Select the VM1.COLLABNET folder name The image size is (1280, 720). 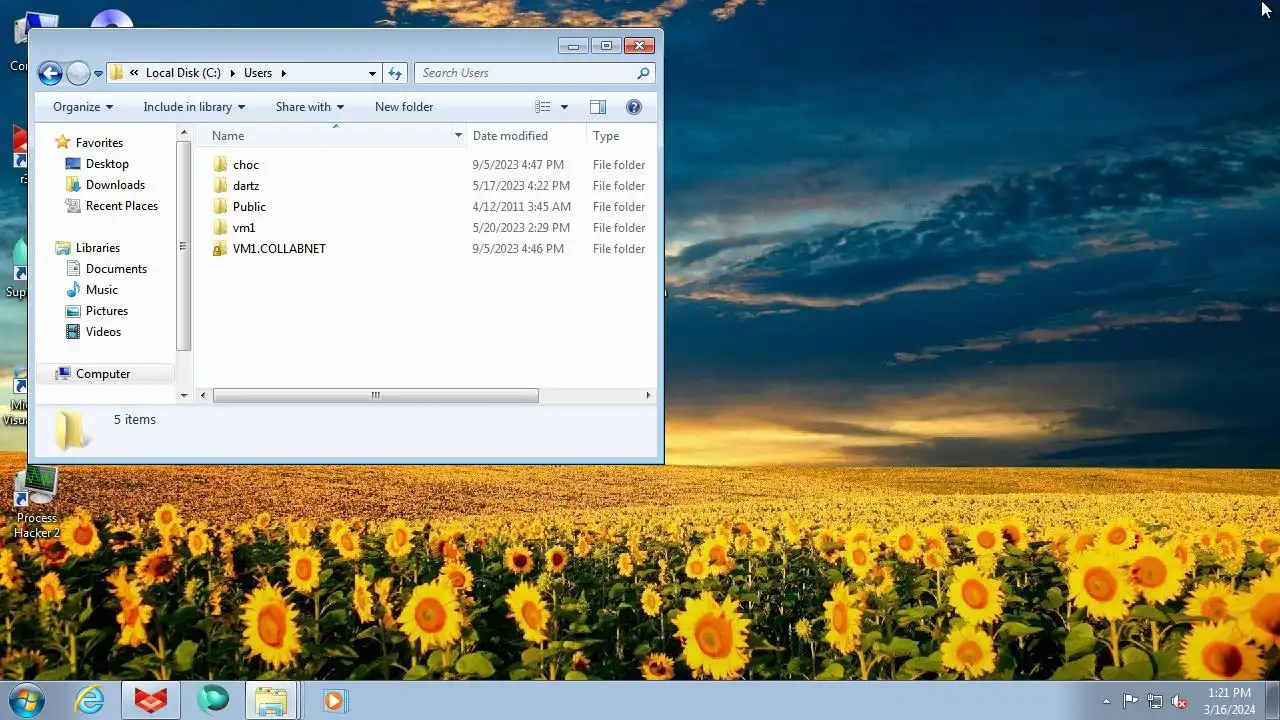point(279,249)
